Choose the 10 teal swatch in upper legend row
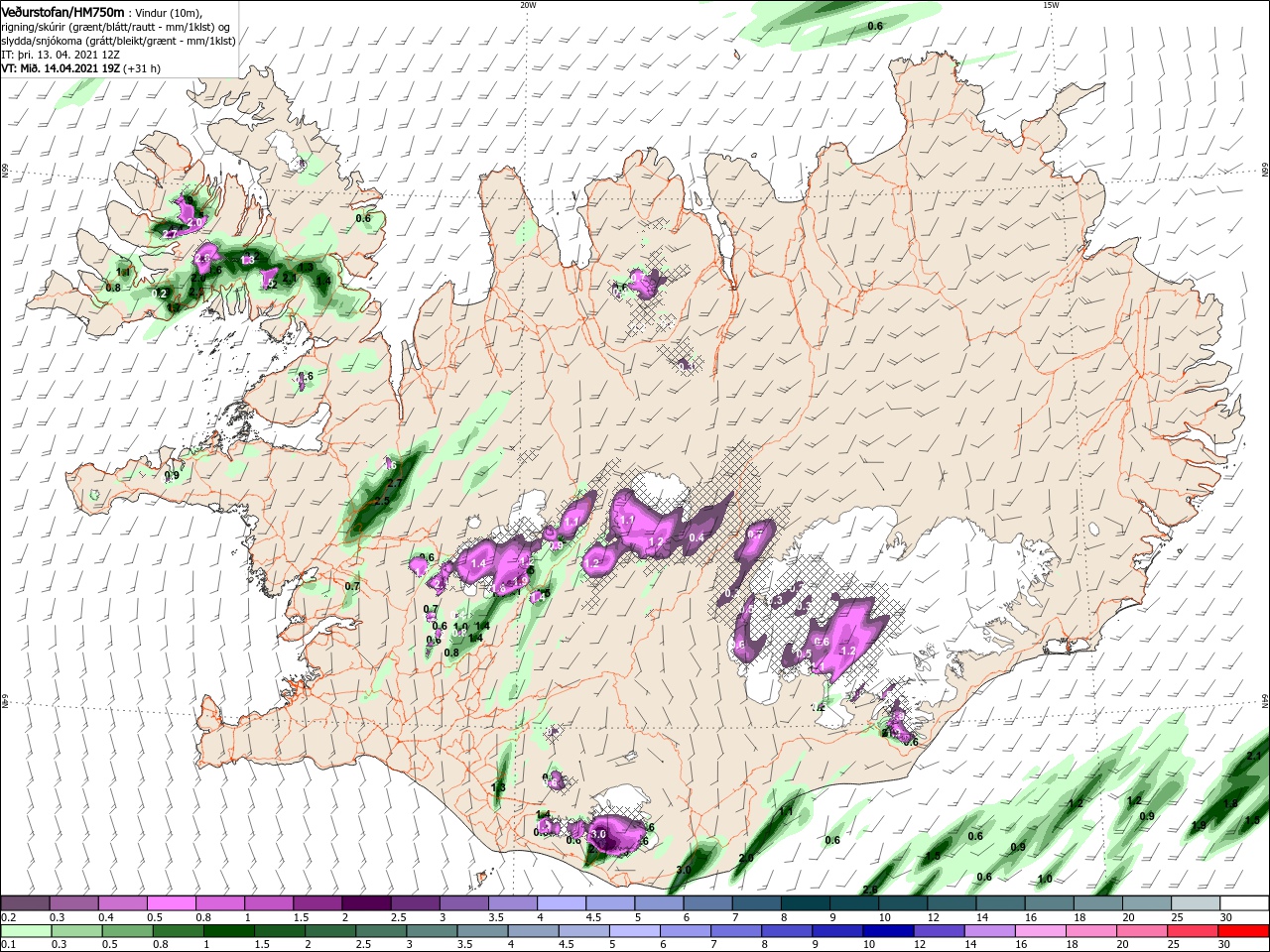 coord(901,903)
